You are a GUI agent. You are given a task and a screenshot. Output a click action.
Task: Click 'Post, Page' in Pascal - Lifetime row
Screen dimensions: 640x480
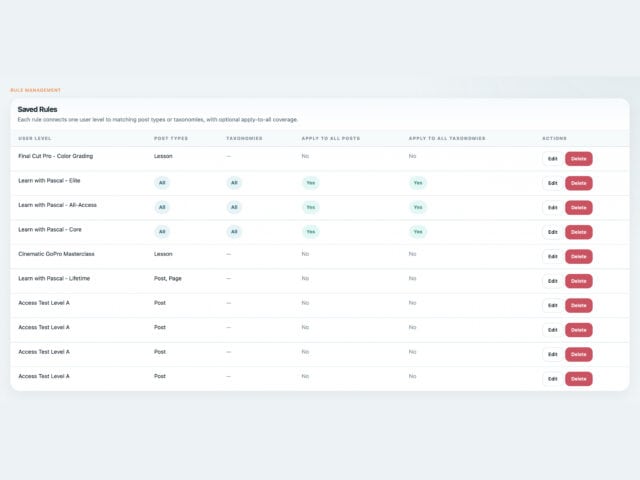point(168,278)
